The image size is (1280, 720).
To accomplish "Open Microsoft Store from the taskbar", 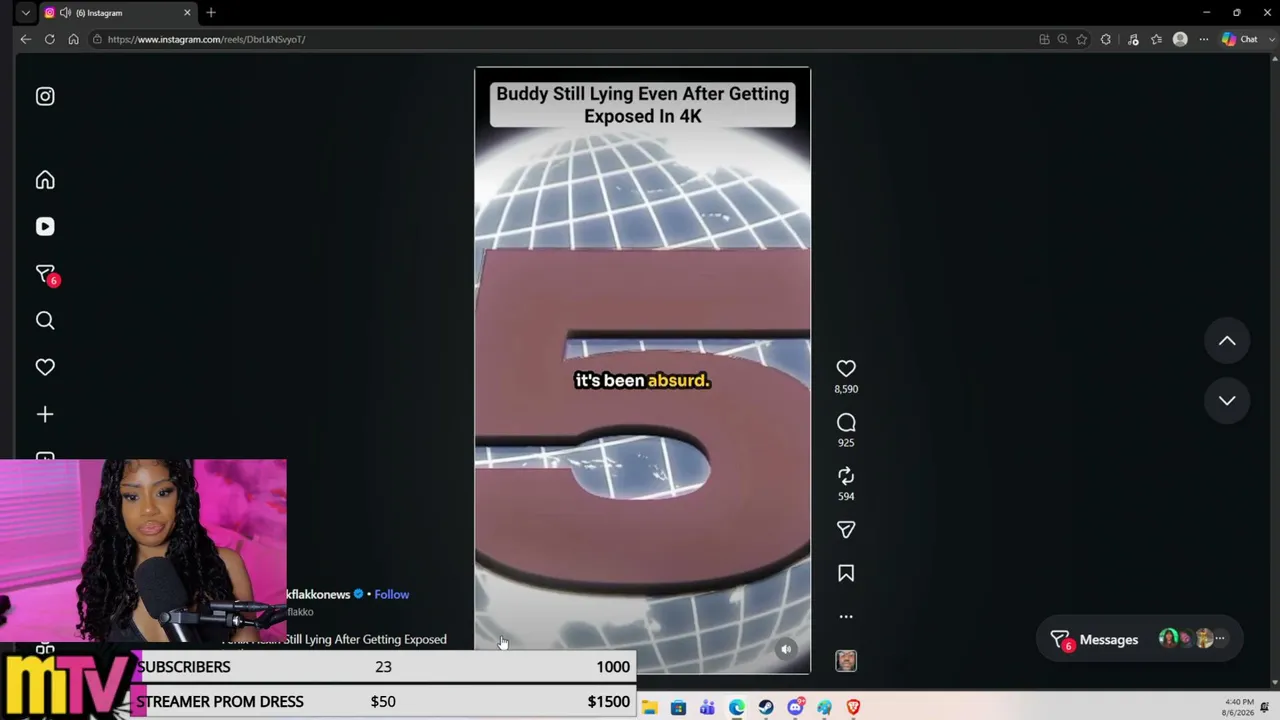I will tap(678, 708).
